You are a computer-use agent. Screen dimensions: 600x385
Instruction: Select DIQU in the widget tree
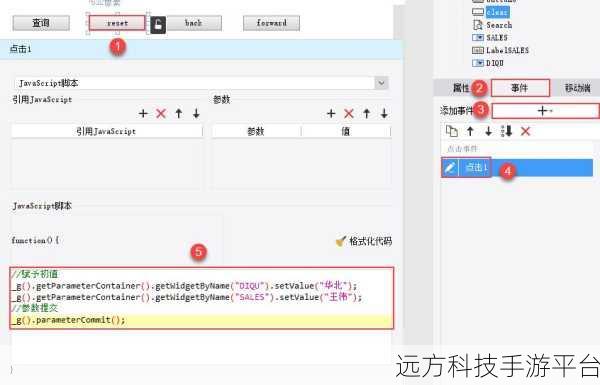point(495,63)
